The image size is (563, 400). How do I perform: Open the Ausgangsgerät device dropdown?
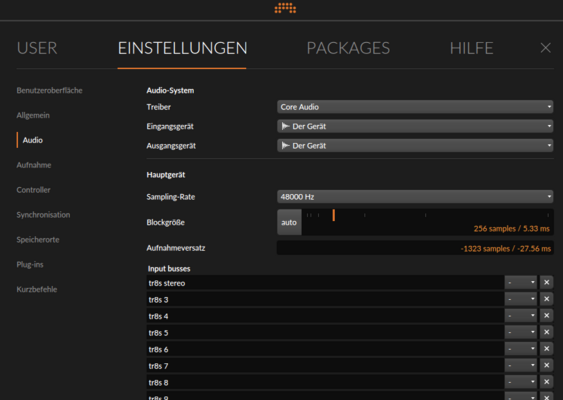pyautogui.click(x=415, y=145)
